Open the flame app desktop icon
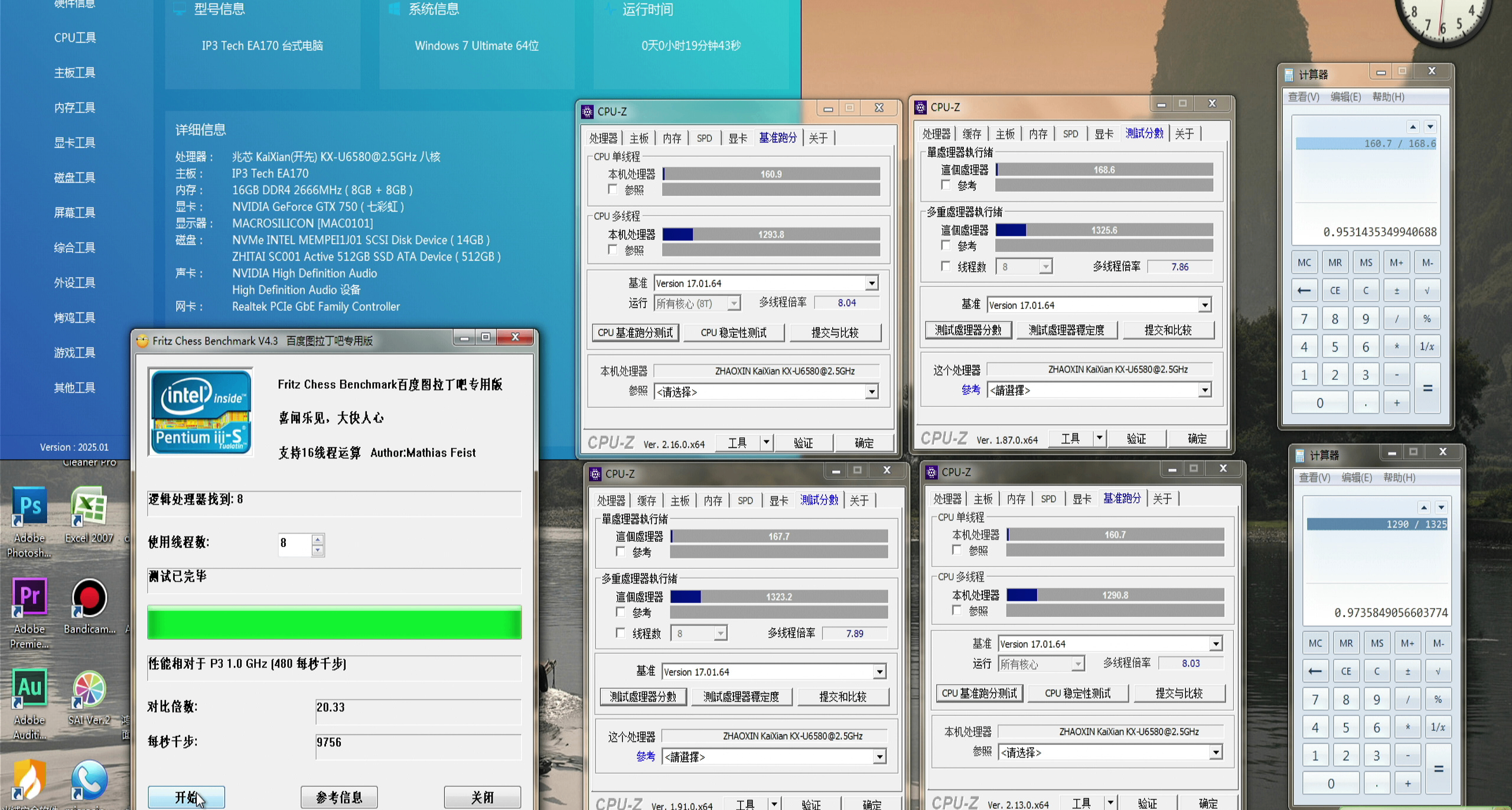This screenshot has width=1512, height=810. [x=30, y=781]
